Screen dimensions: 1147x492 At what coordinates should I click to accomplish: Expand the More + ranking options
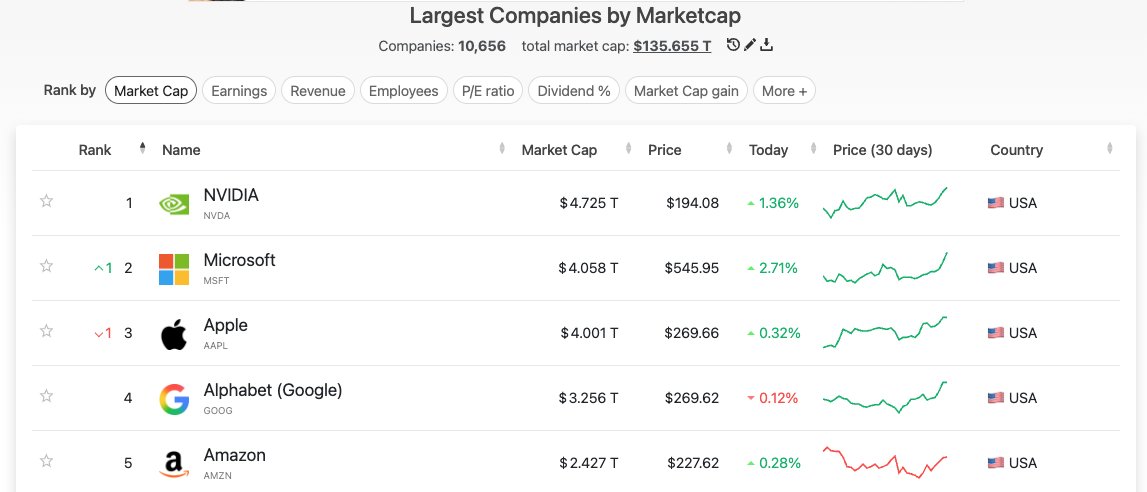[x=784, y=91]
